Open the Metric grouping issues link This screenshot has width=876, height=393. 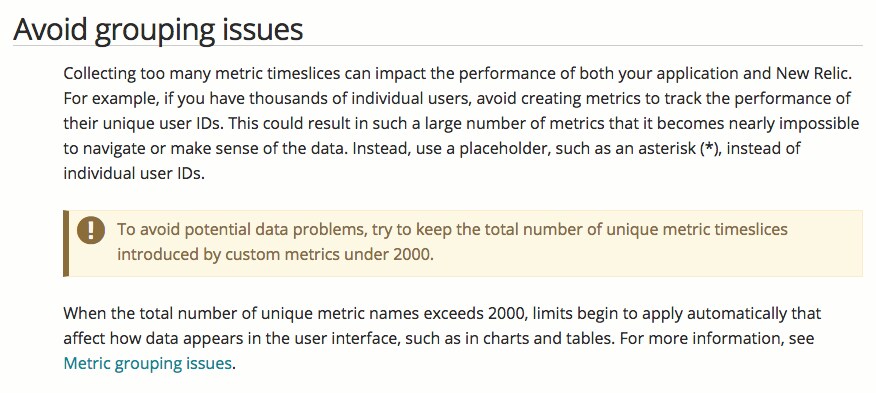[147, 363]
